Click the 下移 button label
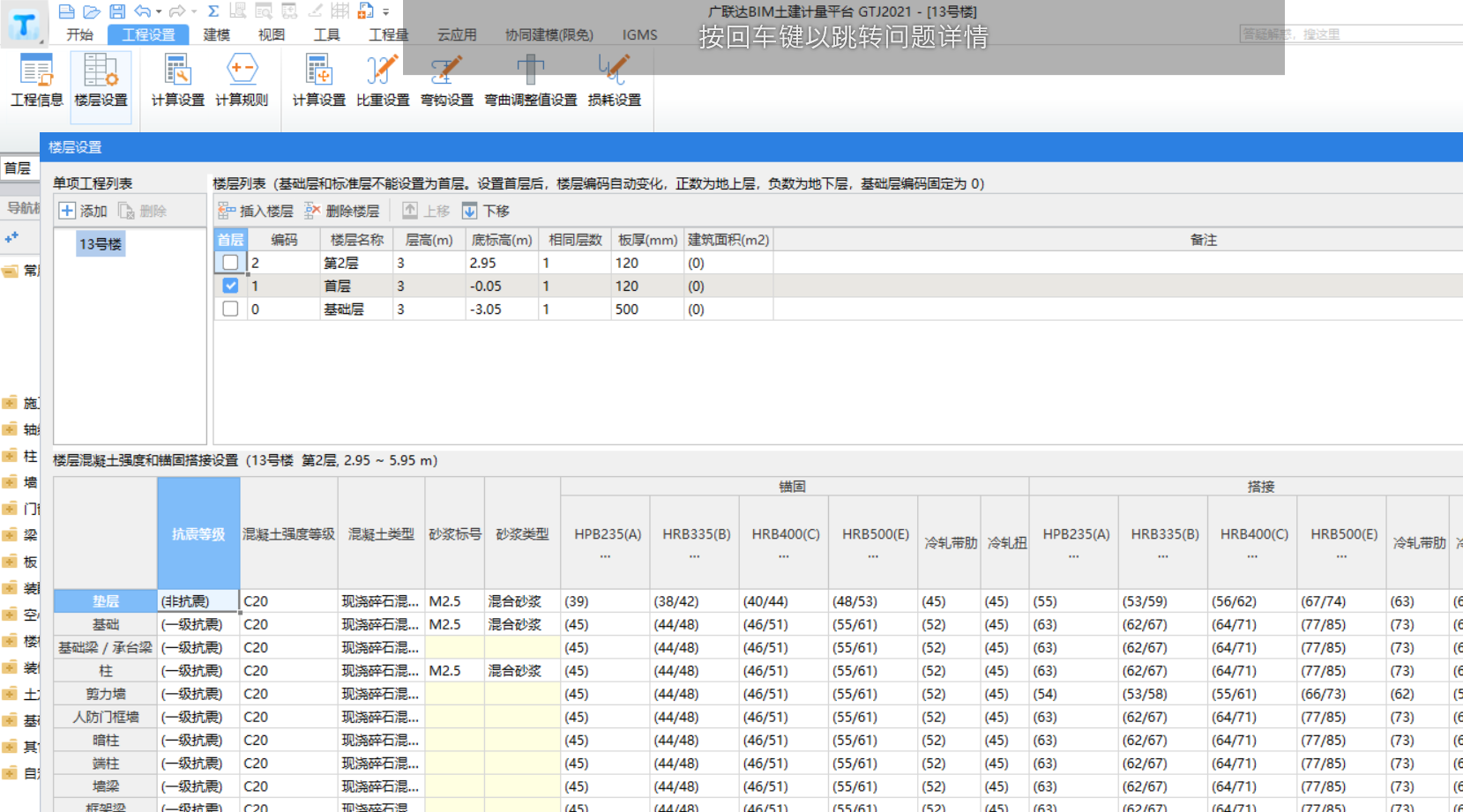 coord(496,212)
